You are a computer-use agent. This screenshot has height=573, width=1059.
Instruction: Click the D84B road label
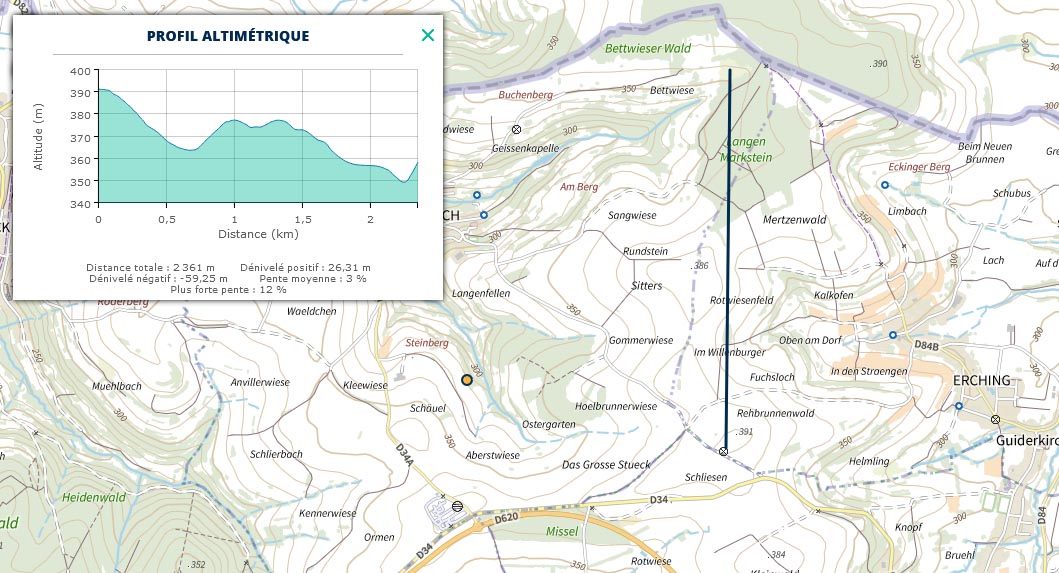point(927,345)
